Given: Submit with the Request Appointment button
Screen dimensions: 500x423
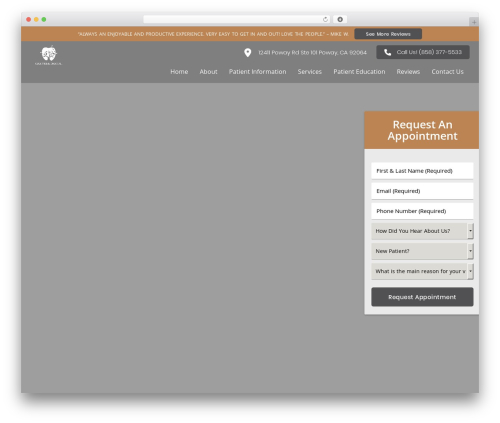Looking at the screenshot, I should [x=422, y=297].
